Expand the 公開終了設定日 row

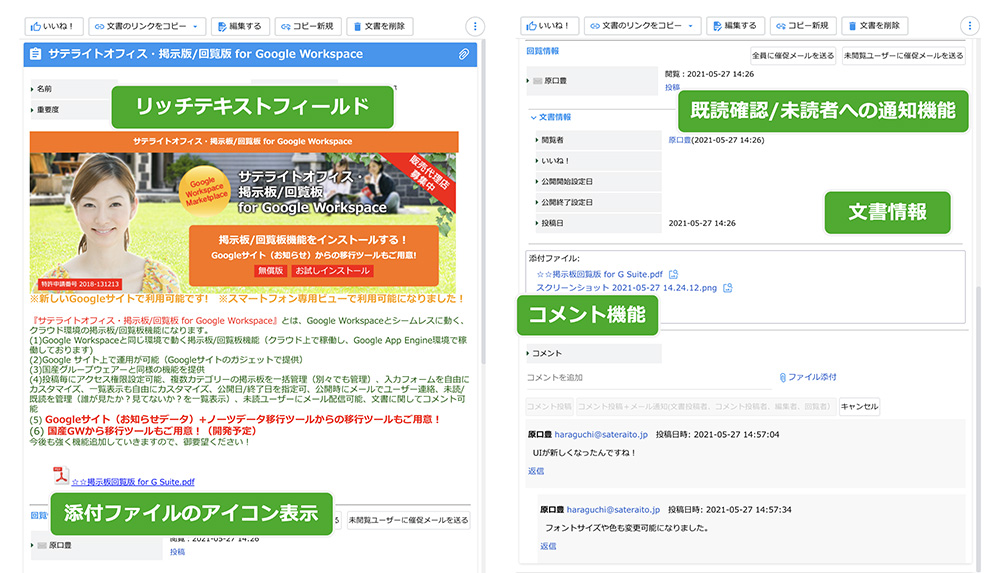(536, 202)
